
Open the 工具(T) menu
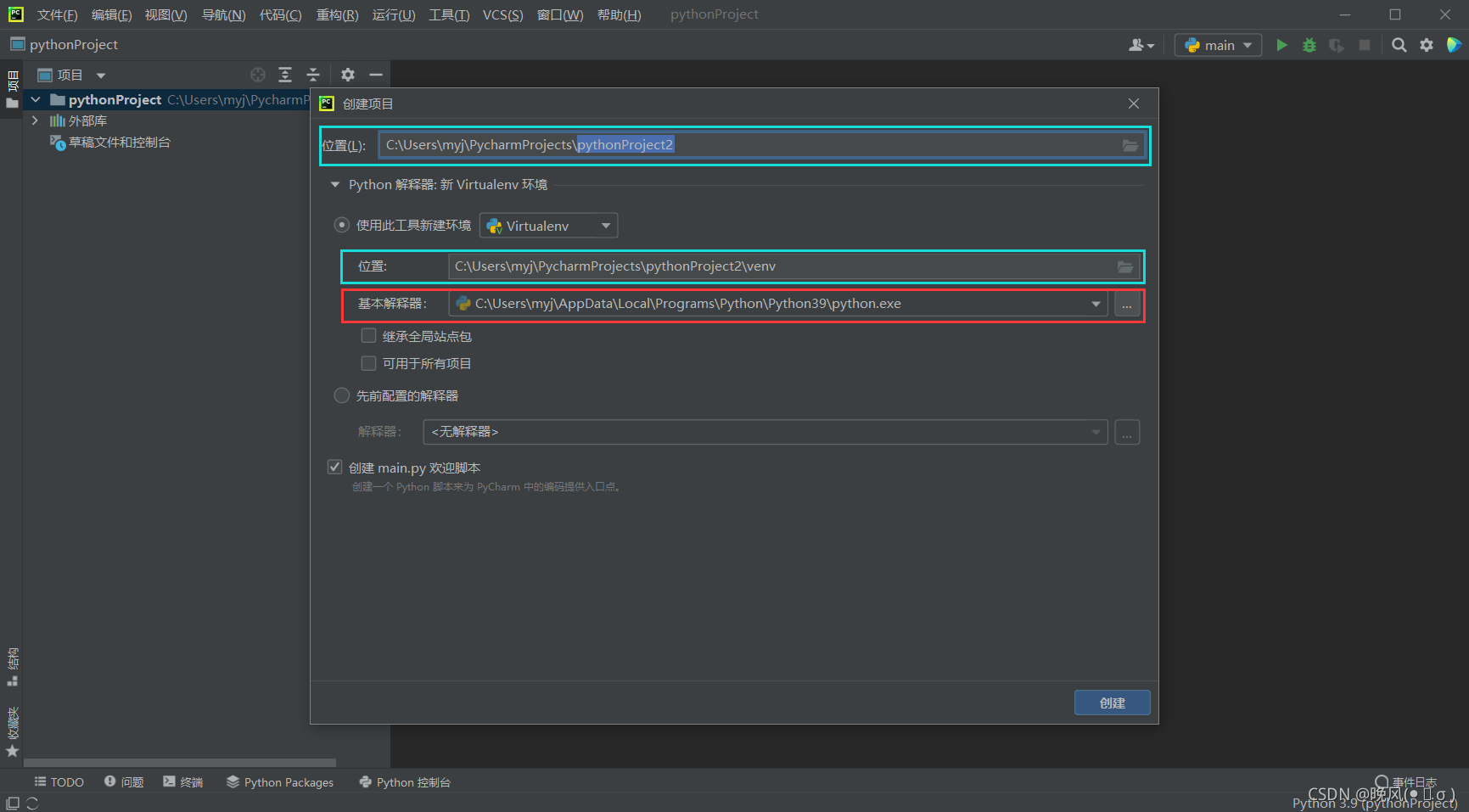pyautogui.click(x=449, y=15)
